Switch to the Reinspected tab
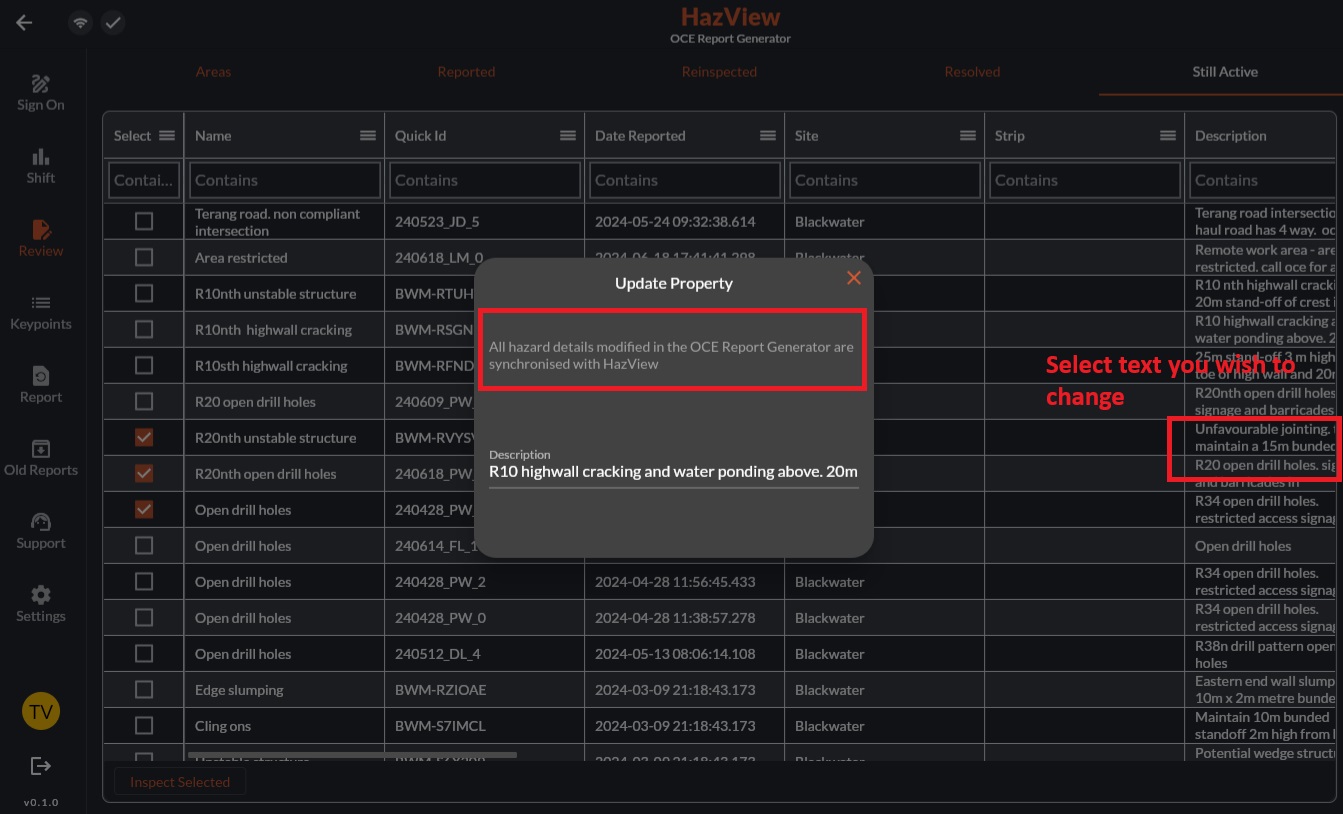The image size is (1343, 814). (719, 72)
